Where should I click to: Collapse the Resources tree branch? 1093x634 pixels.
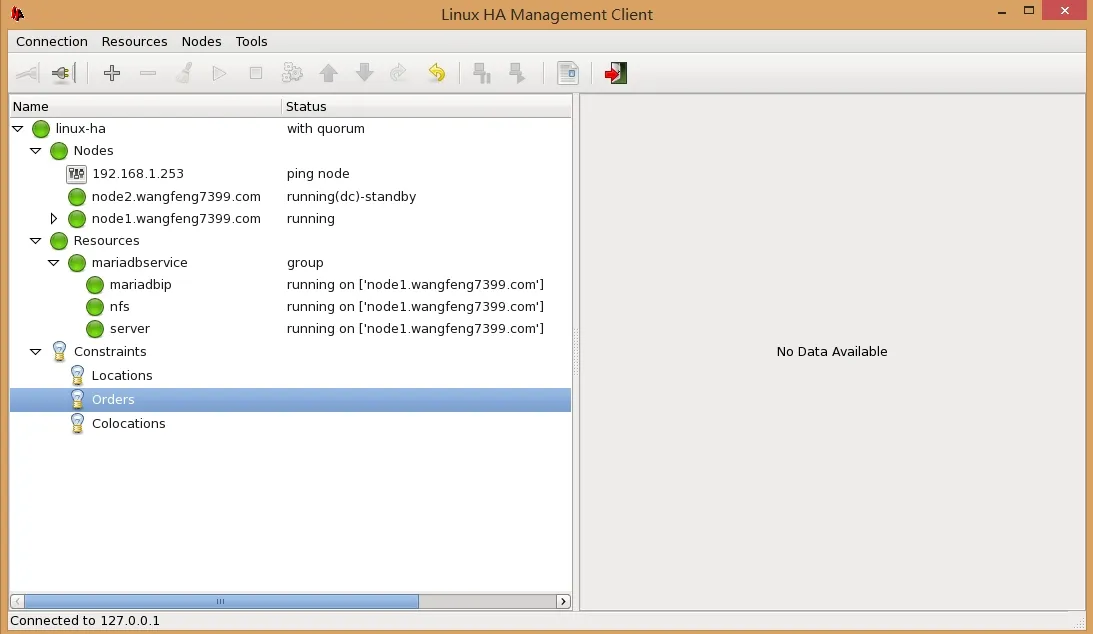click(x=36, y=240)
